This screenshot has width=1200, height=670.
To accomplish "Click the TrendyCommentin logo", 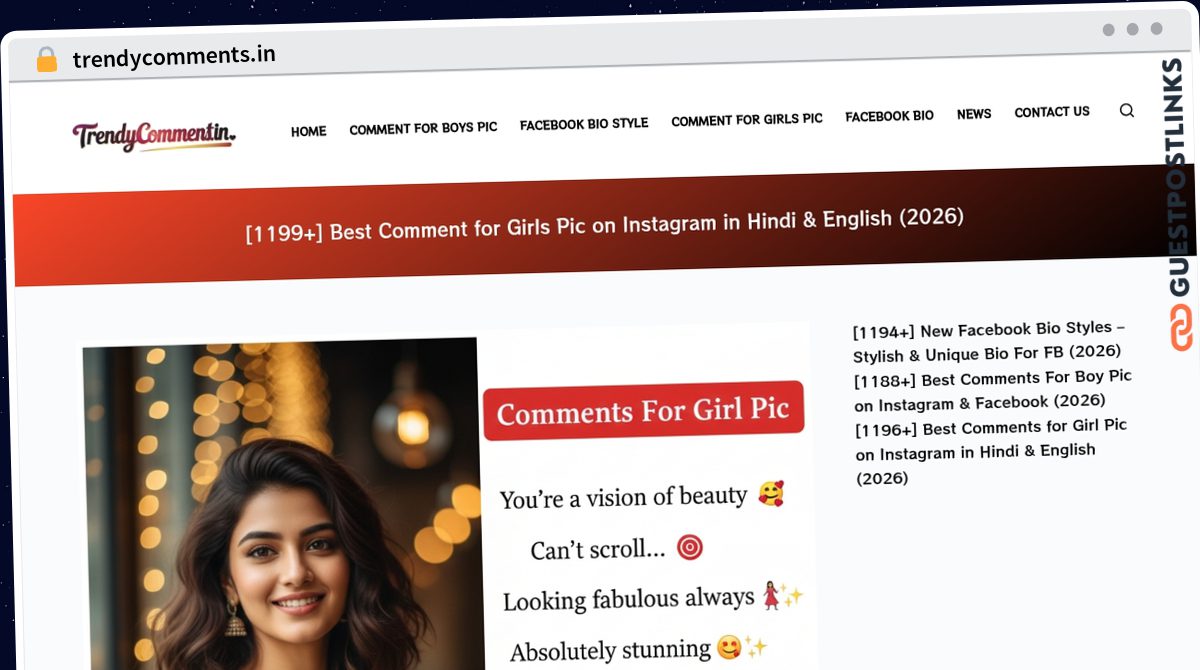I will (x=154, y=135).
